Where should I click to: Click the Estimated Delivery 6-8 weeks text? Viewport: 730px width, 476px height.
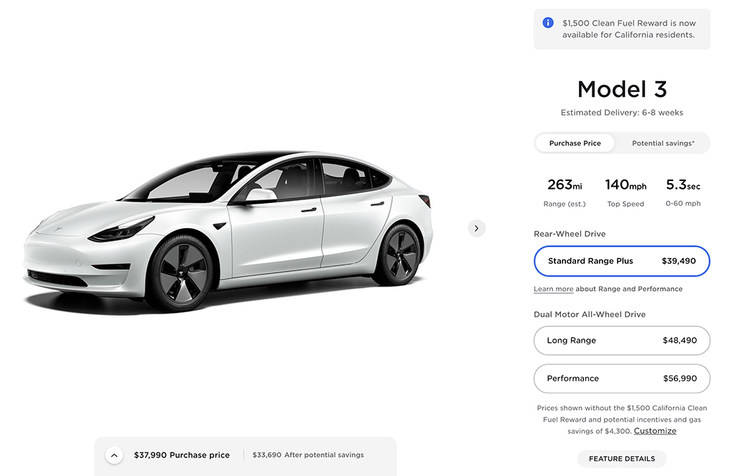point(621,113)
